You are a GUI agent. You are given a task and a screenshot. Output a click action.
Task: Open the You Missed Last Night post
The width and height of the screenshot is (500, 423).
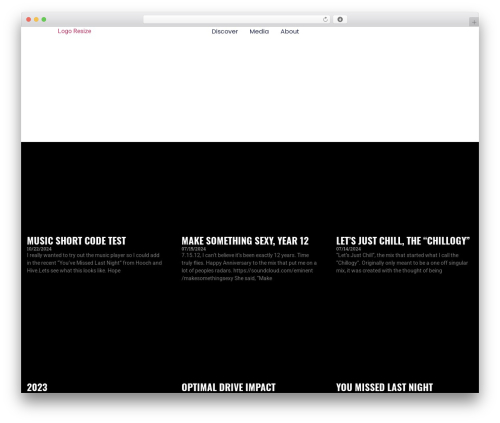click(384, 387)
